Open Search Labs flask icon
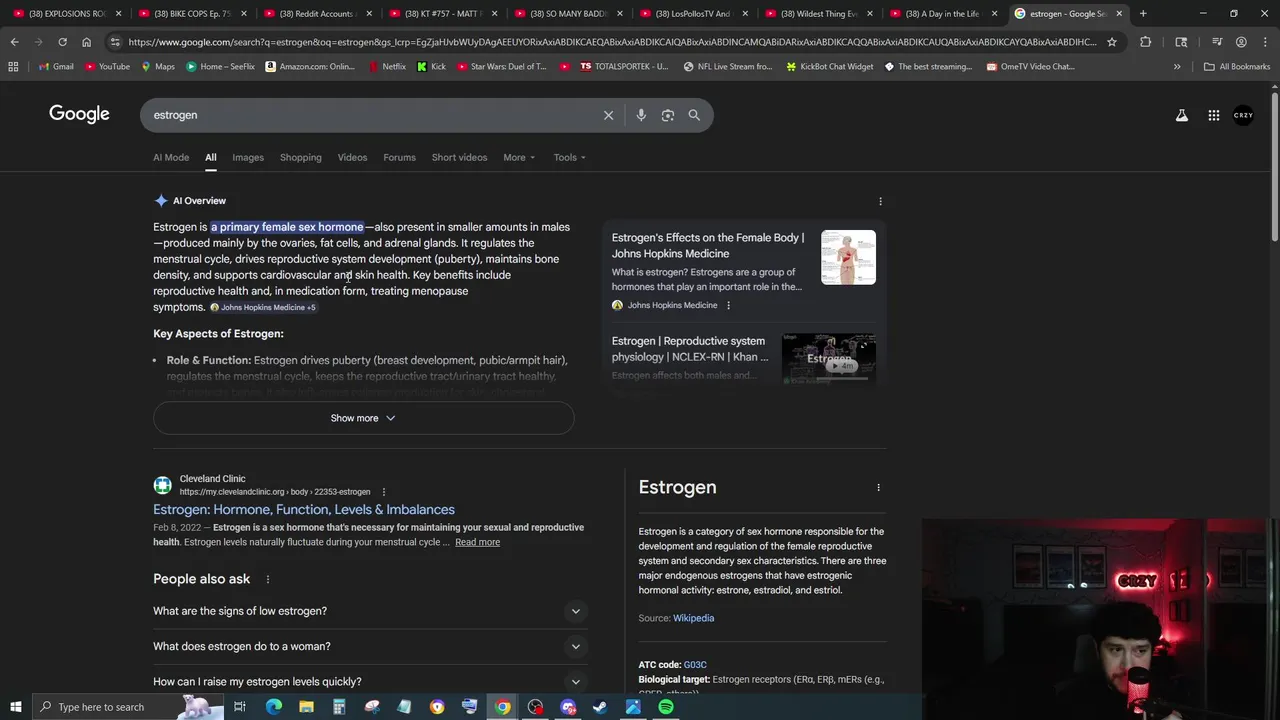This screenshot has height=720, width=1280. tap(1182, 115)
